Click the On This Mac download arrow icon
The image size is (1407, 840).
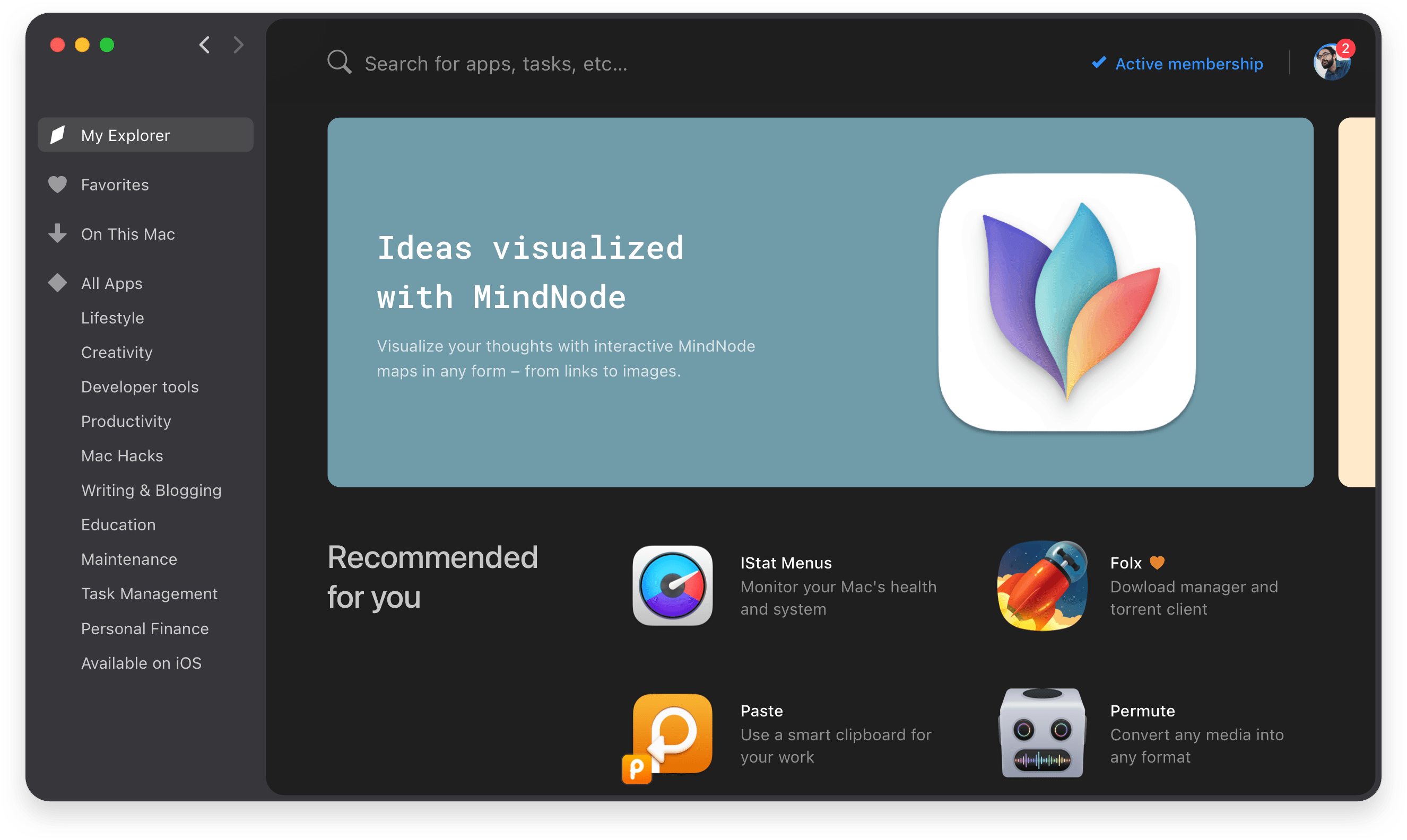click(x=58, y=233)
